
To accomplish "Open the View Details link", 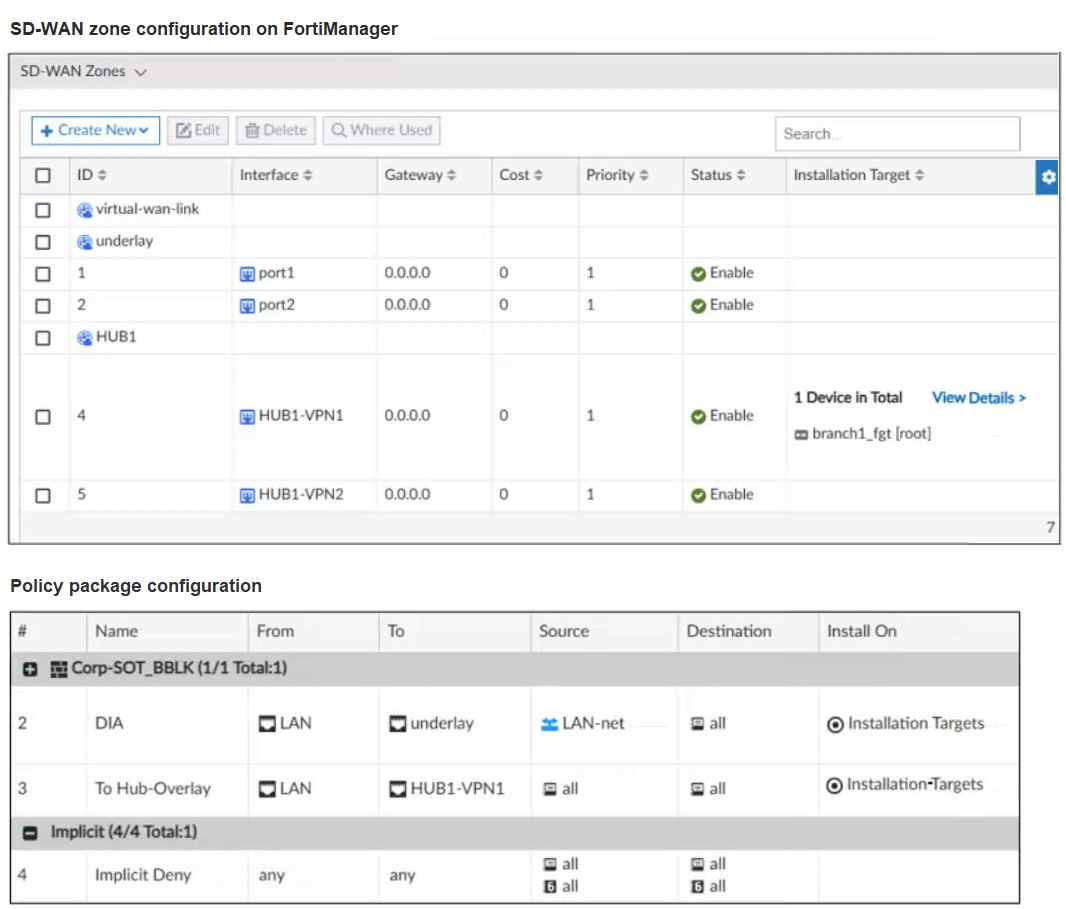I will tap(979, 398).
